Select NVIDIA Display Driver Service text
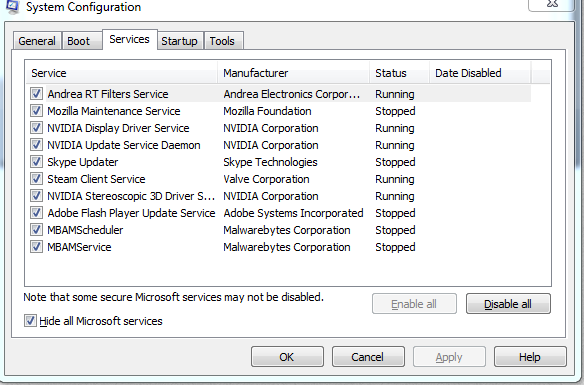This screenshot has width=584, height=385. click(x=118, y=128)
